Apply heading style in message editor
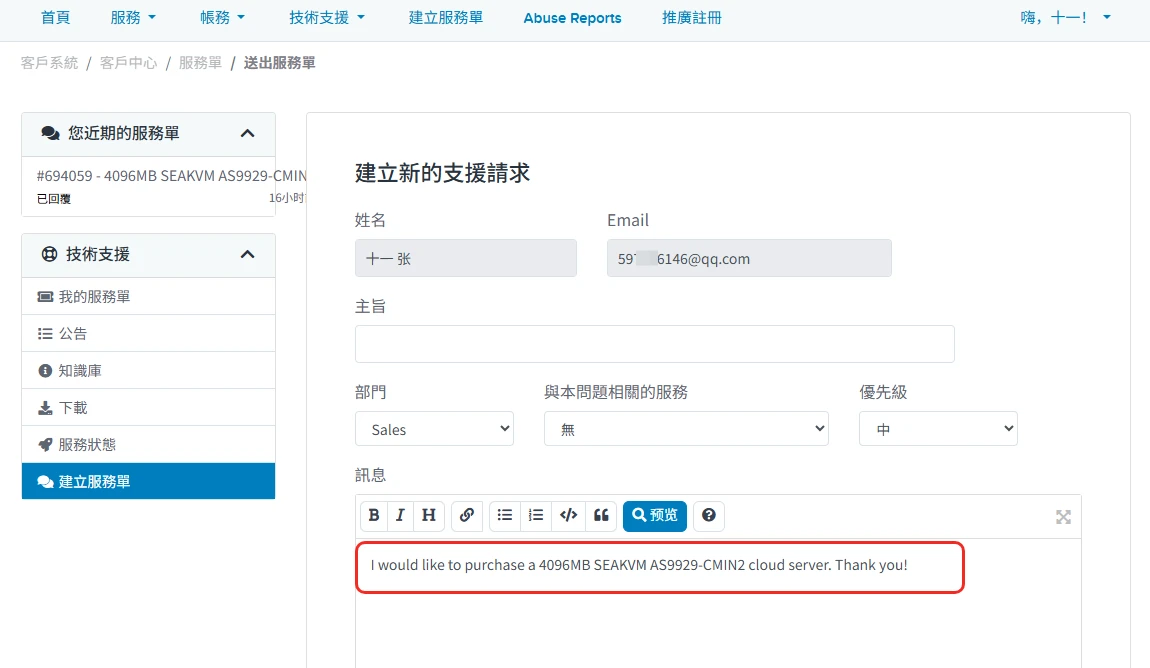This screenshot has width=1150, height=668. pos(429,515)
